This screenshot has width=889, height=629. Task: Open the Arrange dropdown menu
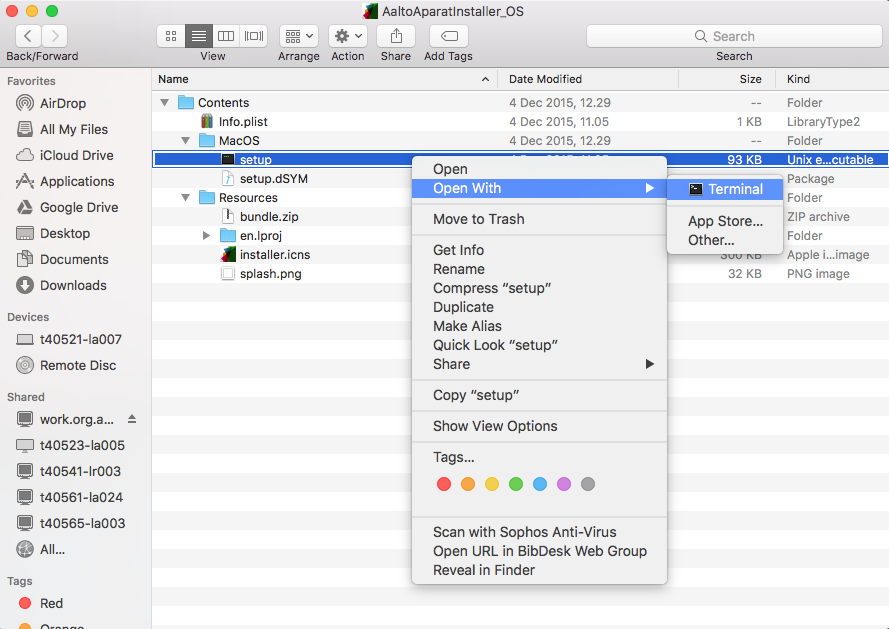point(299,36)
